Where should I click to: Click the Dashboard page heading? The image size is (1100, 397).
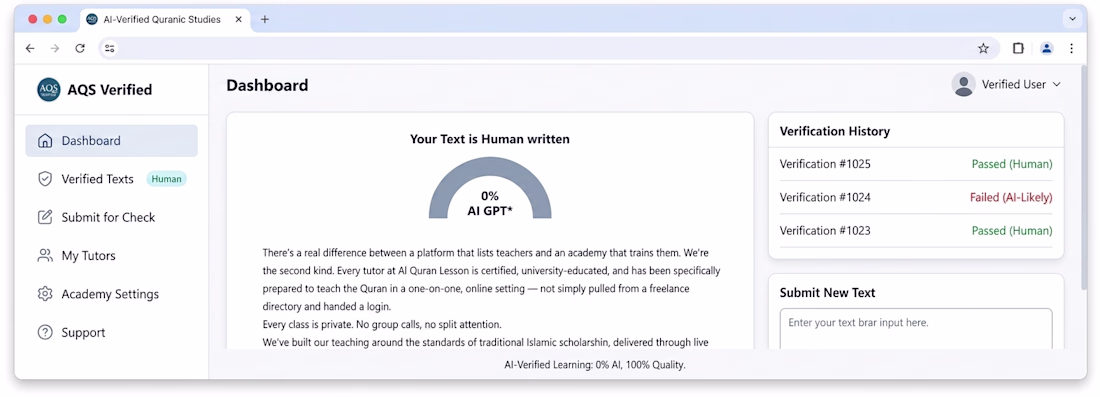coord(267,86)
